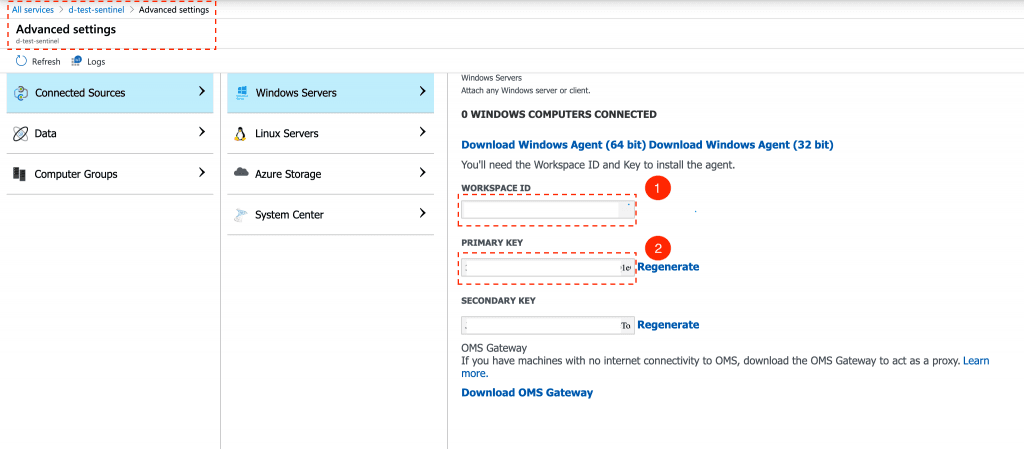The image size is (1024, 449).
Task: Click the Refresh icon in toolbar
Action: pos(21,61)
